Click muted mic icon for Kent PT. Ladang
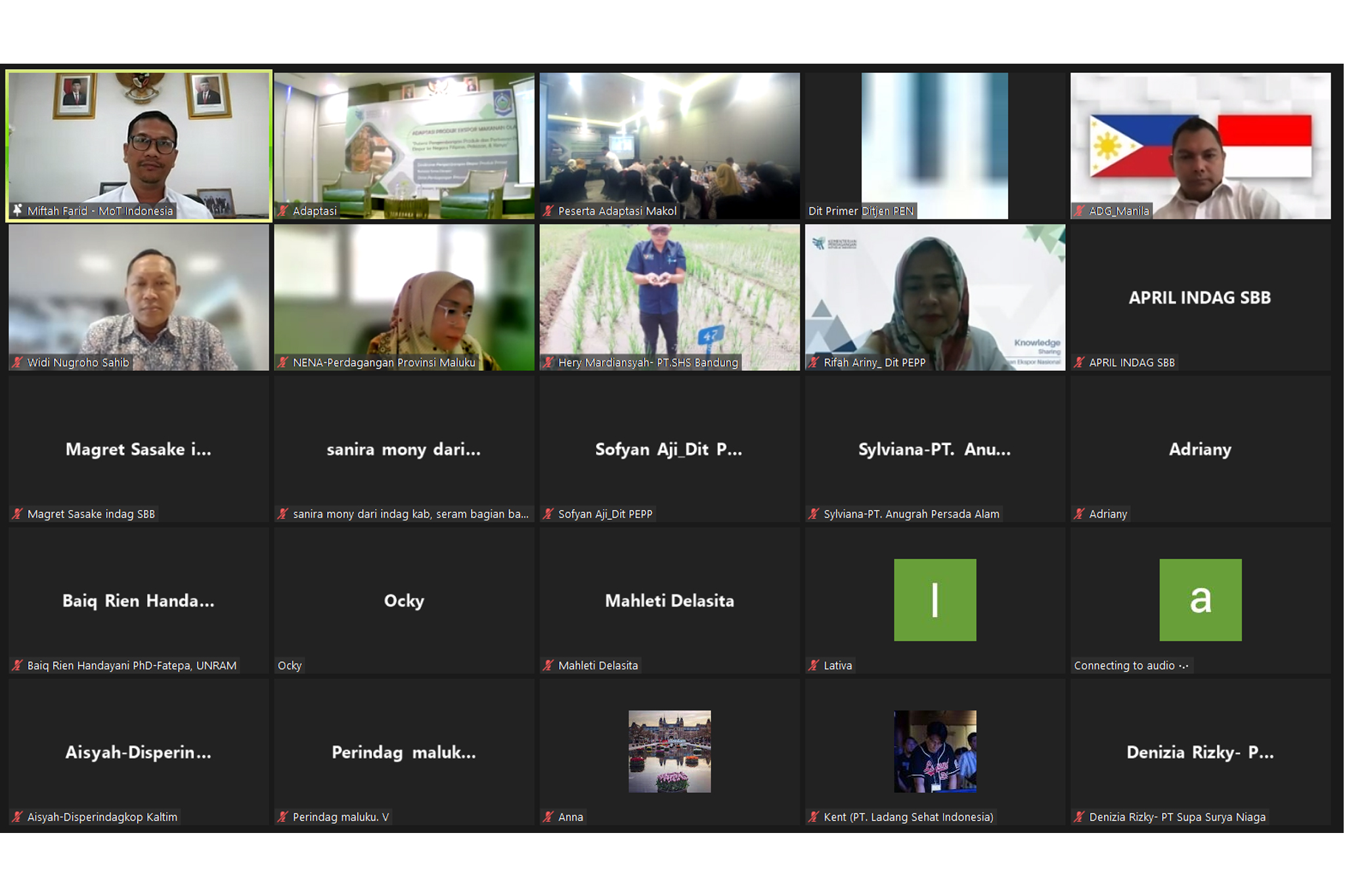The width and height of the screenshot is (1345, 896). point(814,817)
